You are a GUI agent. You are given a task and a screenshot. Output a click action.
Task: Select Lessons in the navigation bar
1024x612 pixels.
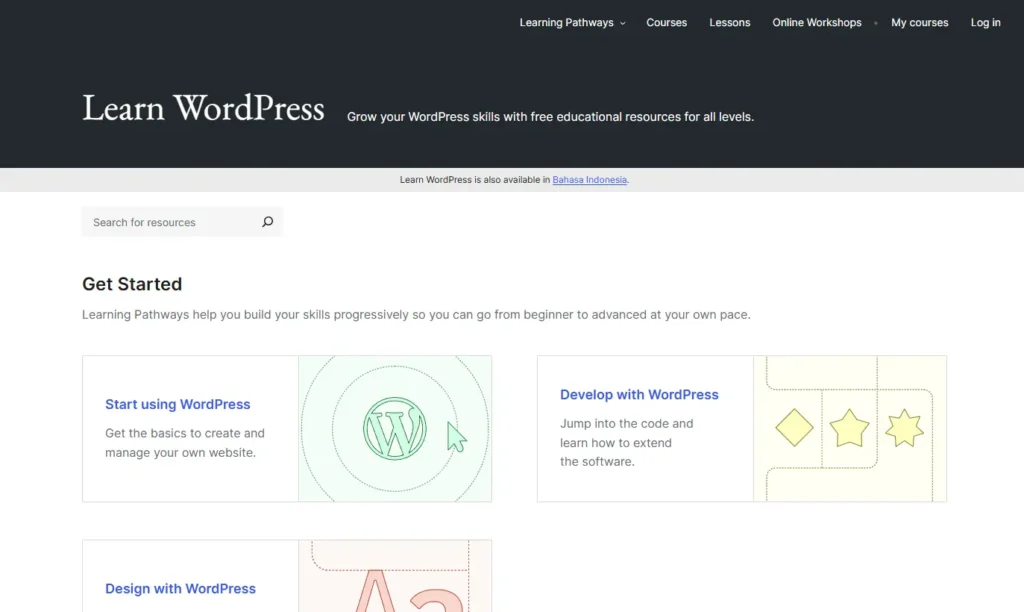point(729,22)
